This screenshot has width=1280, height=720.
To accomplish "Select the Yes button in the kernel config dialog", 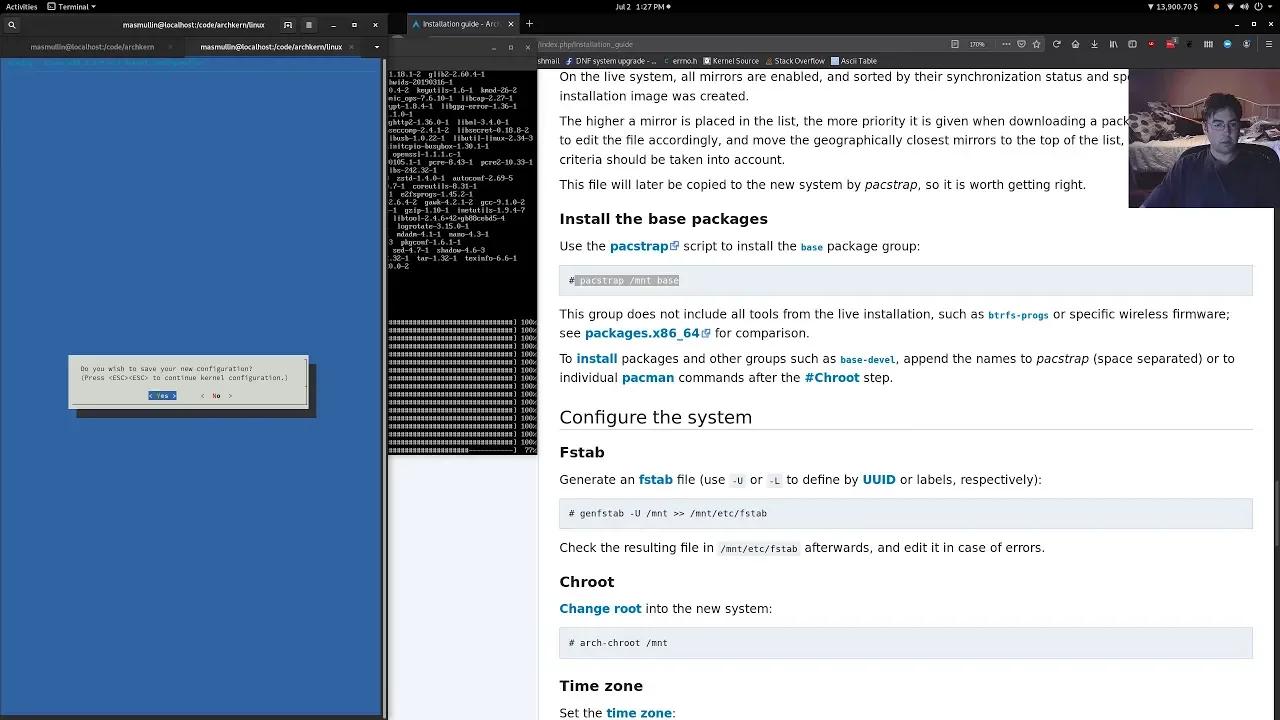I will [162, 395].
